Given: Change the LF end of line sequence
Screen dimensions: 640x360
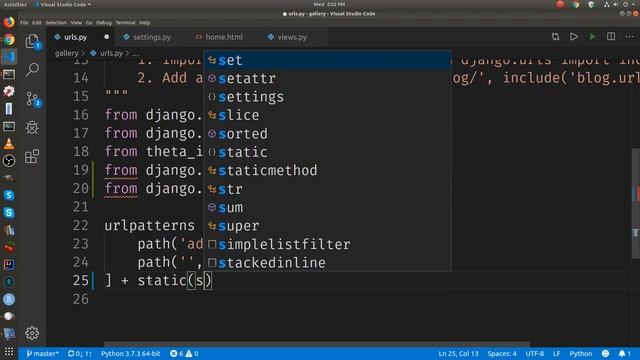Looking at the screenshot, I should click(x=556, y=353).
